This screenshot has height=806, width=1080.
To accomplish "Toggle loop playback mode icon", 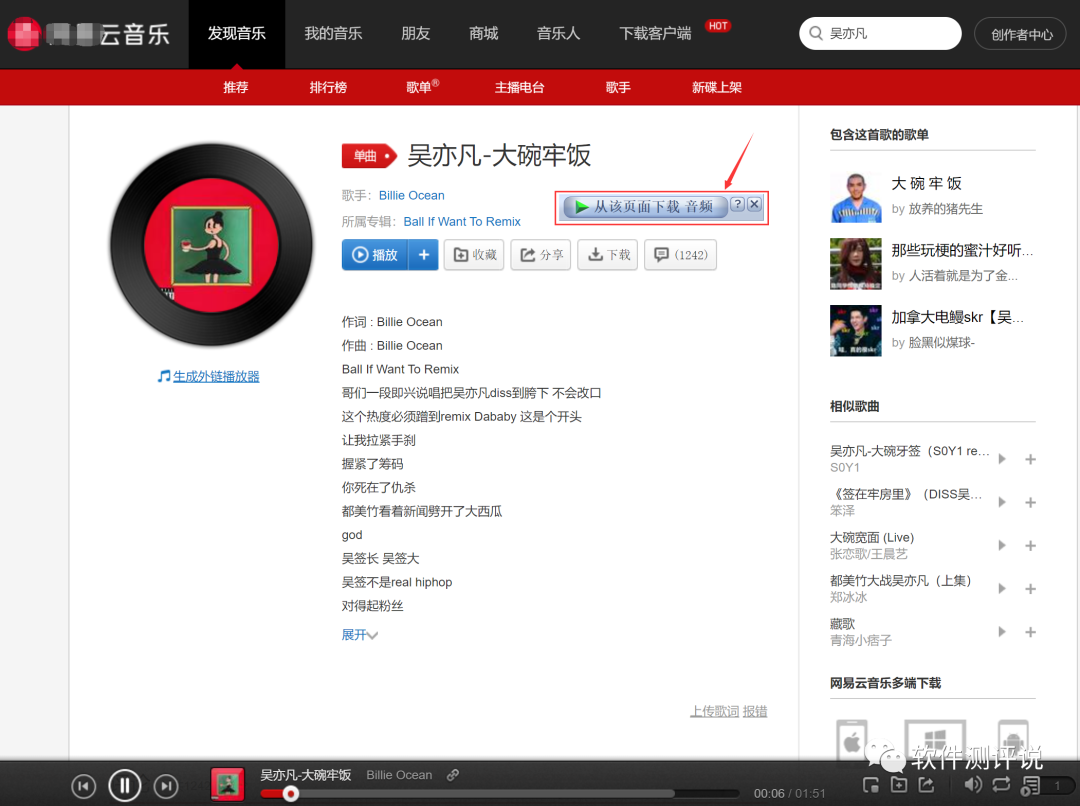I will (1001, 784).
